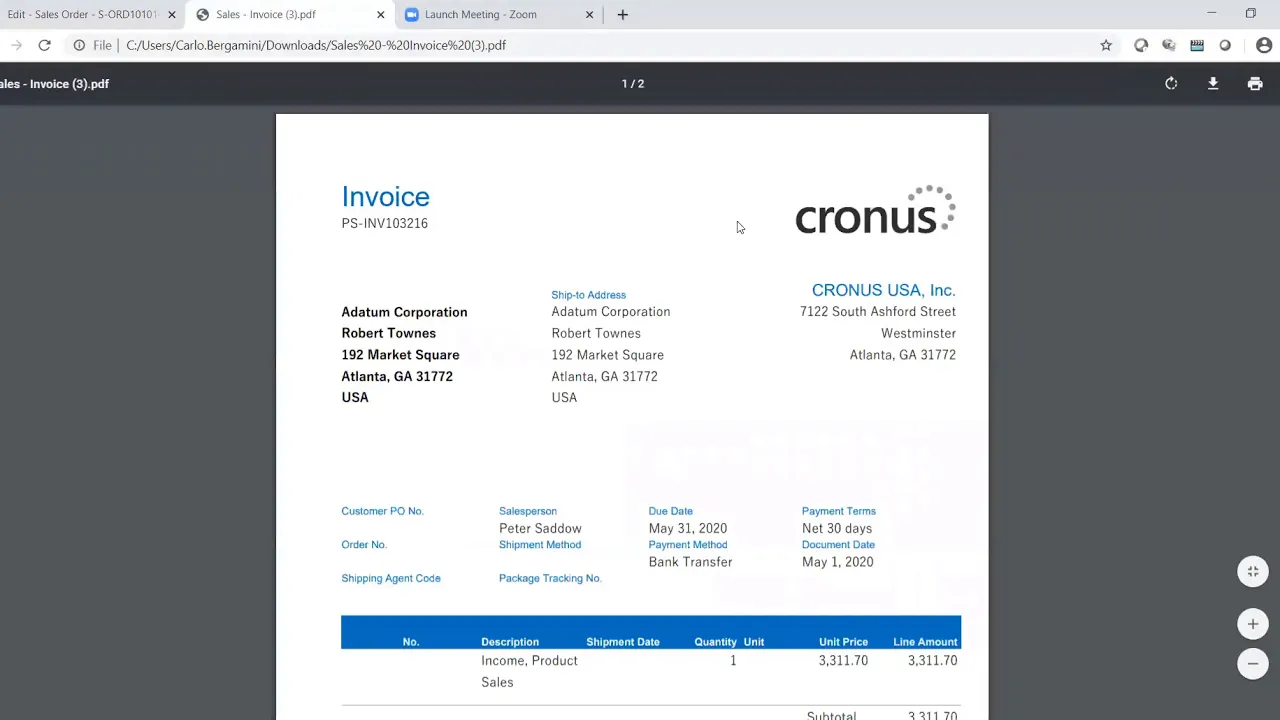Click the Ship-to Address label
The height and width of the screenshot is (720, 1280).
(x=588, y=295)
